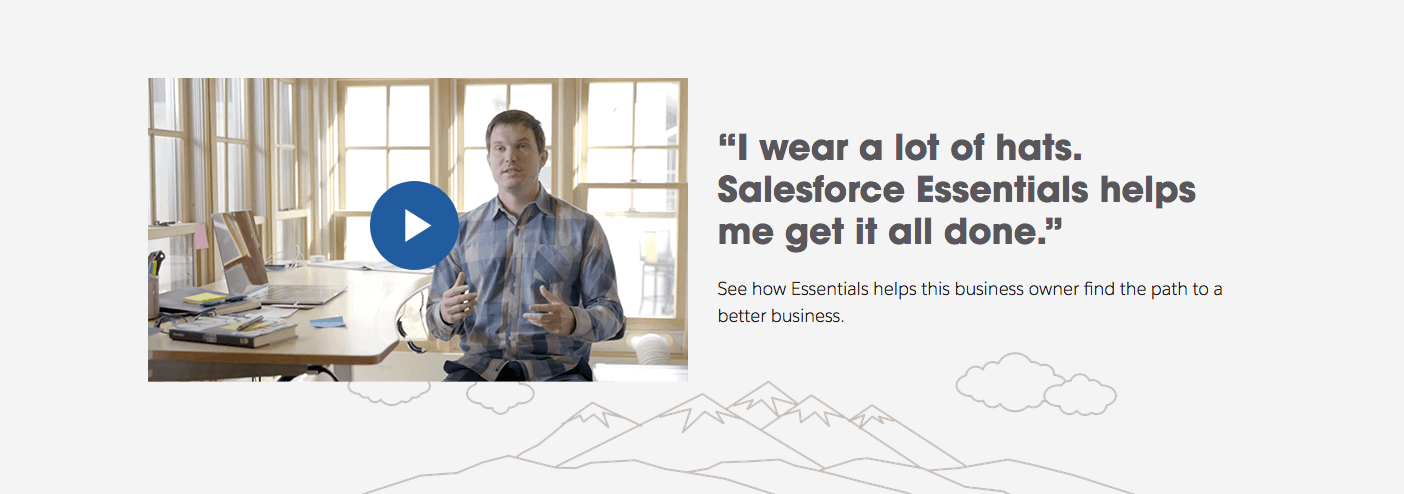Click the pink sticky note on the window frame

(x=200, y=236)
